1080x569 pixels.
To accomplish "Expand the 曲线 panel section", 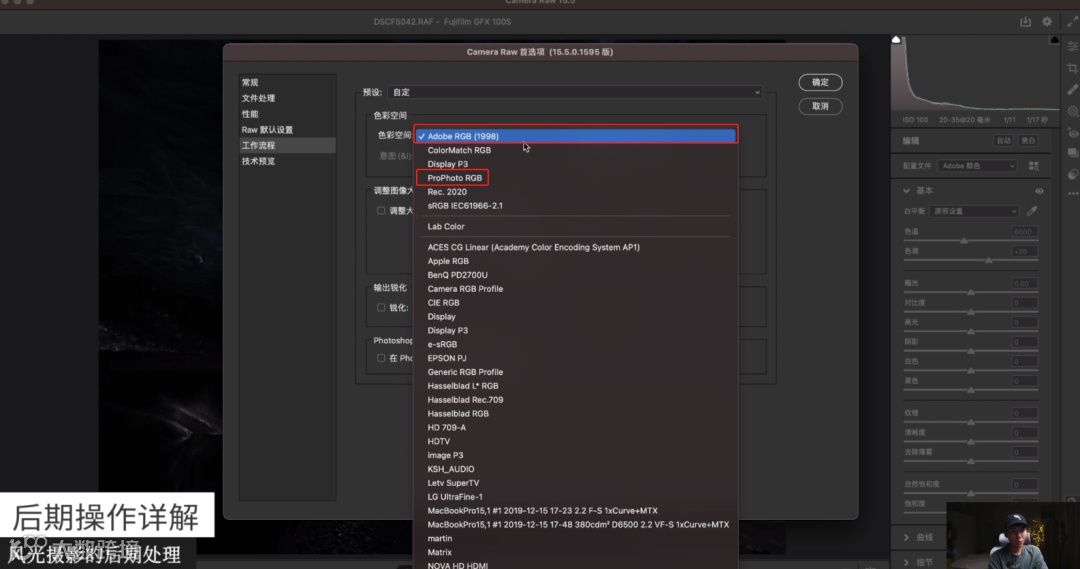I will point(906,537).
